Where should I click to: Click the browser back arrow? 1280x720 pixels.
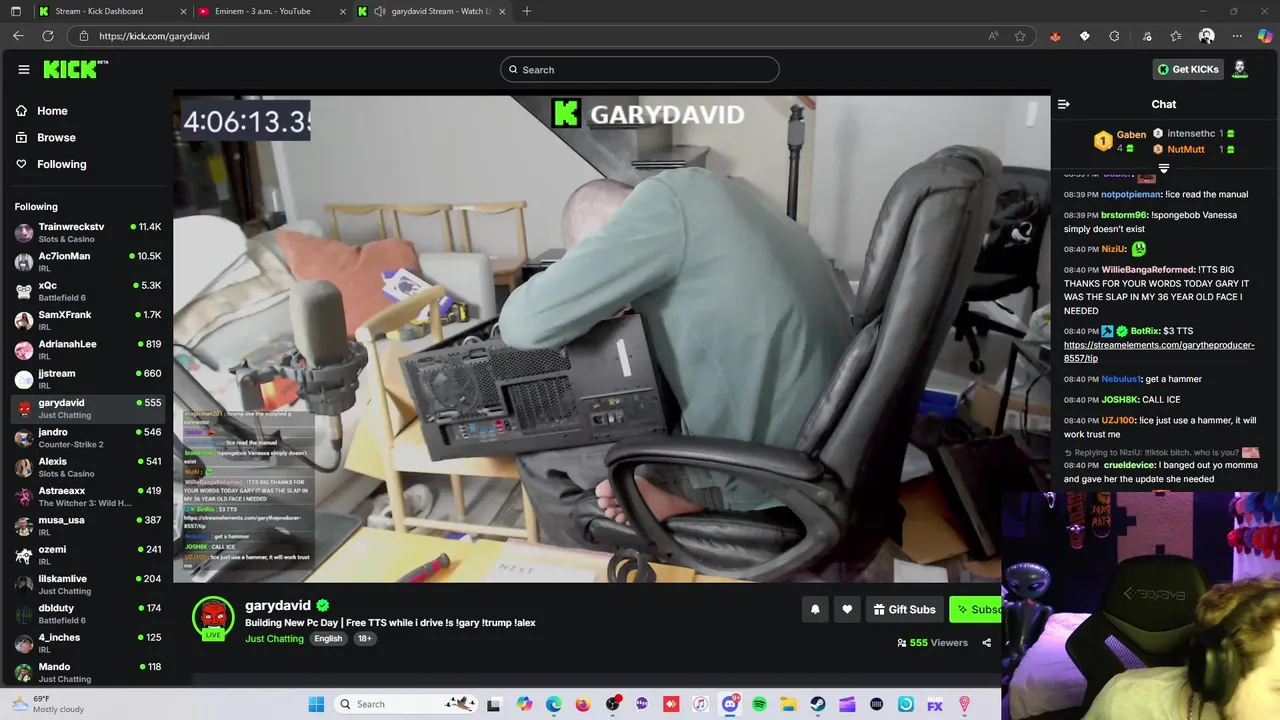click(18, 36)
